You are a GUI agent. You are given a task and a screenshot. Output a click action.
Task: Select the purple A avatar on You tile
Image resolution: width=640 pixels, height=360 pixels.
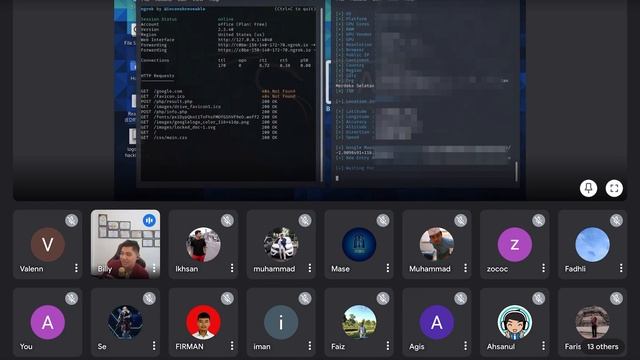click(x=48, y=322)
